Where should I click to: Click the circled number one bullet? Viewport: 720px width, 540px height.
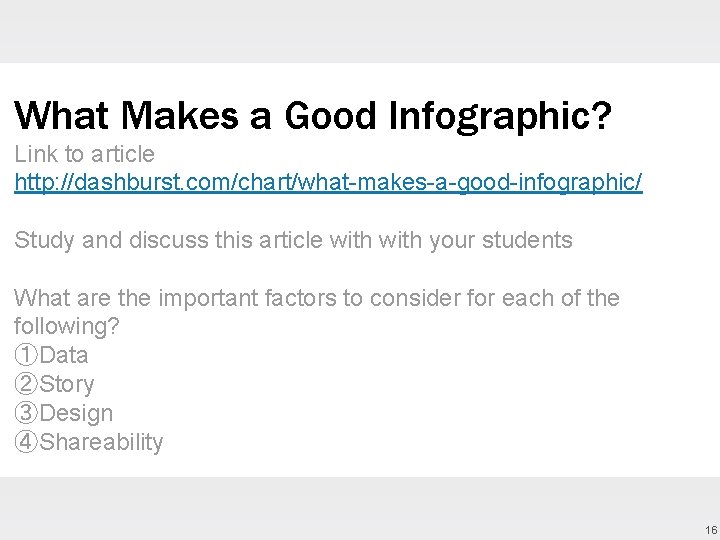tap(26, 355)
